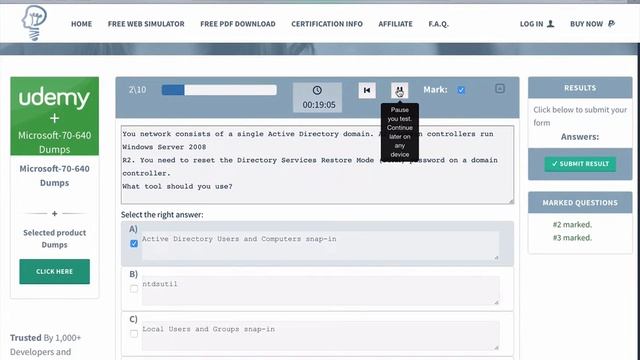Viewport: 640px width, 360px height.
Task: Uncheck answer A checkbox
Action: click(134, 244)
